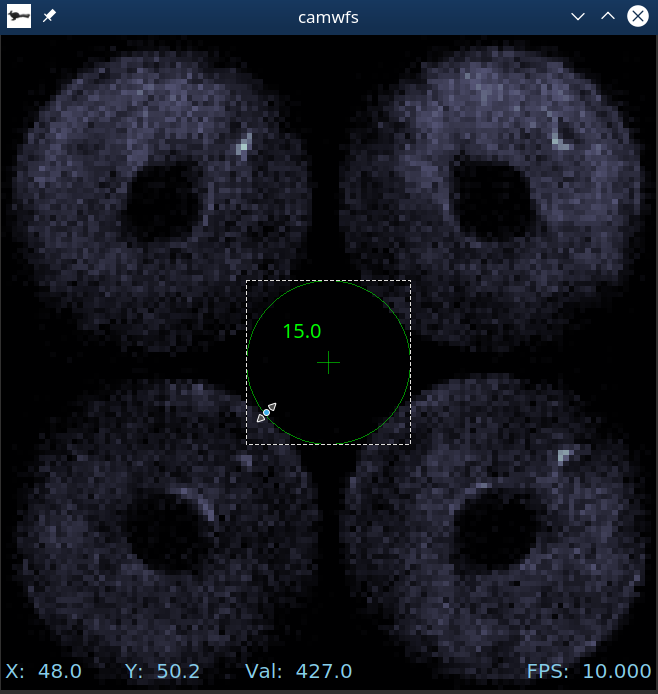658x694 pixels.
Task: Maximize the camwfs window
Action: tap(608, 16)
